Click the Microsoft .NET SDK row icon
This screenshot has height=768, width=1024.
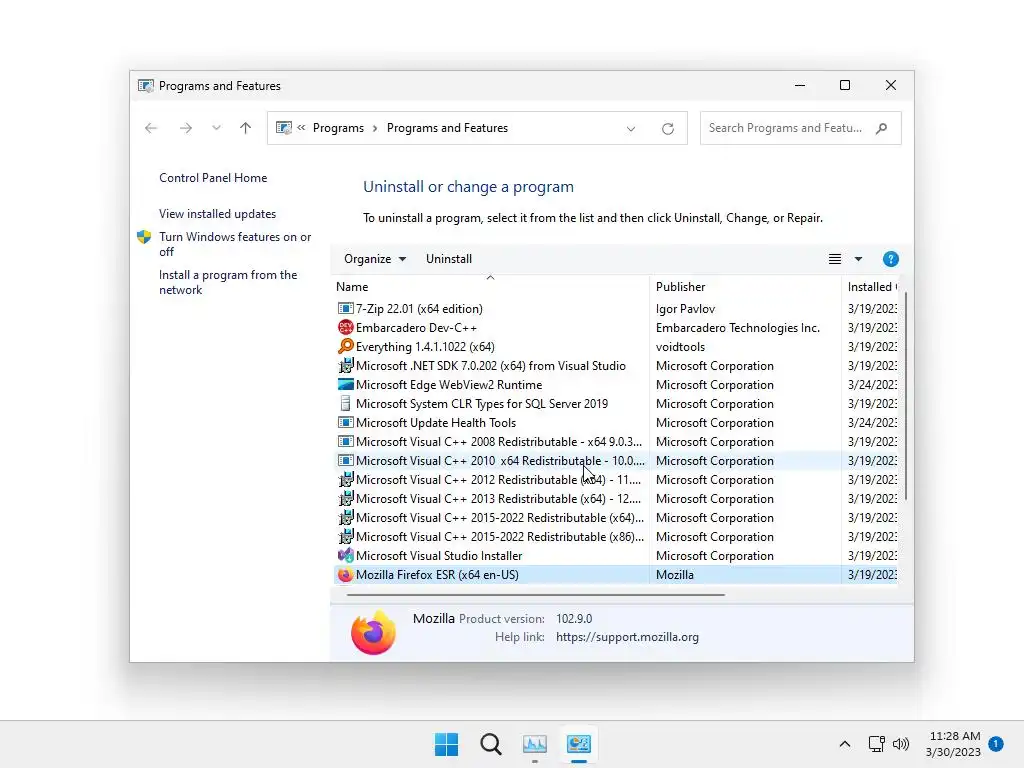tap(345, 365)
